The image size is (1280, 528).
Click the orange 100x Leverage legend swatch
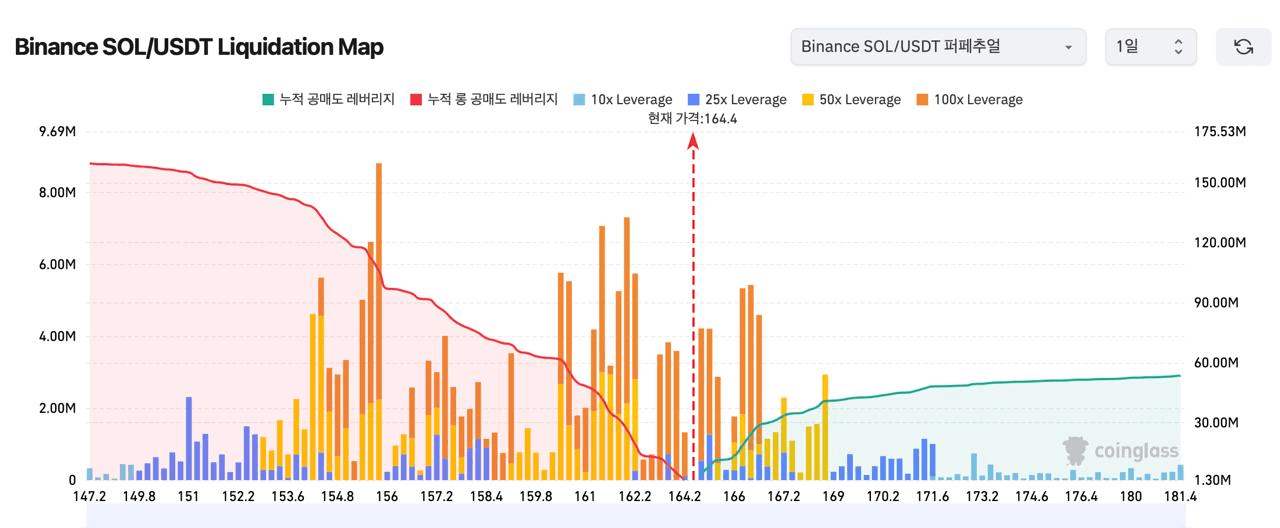click(922, 99)
